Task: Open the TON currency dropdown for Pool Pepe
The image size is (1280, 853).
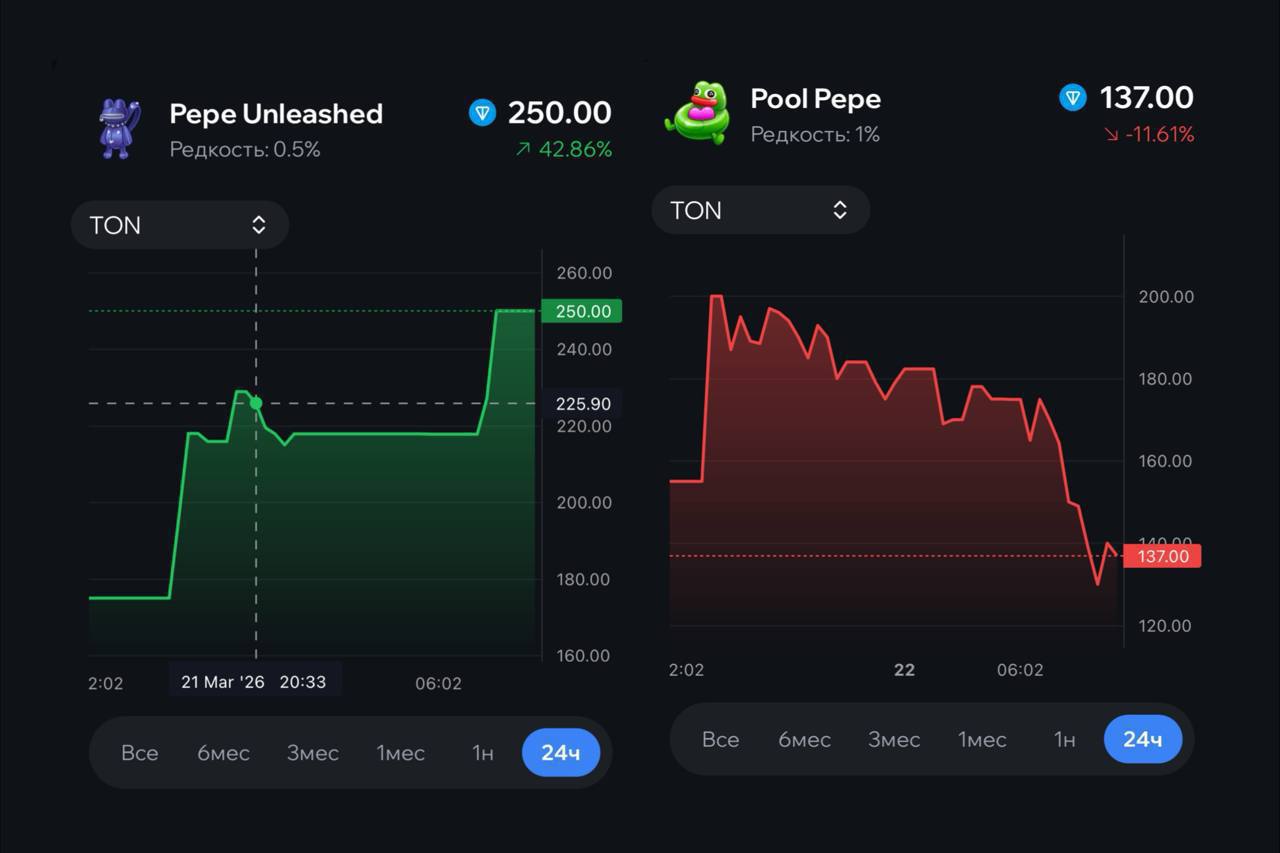Action: 760,210
